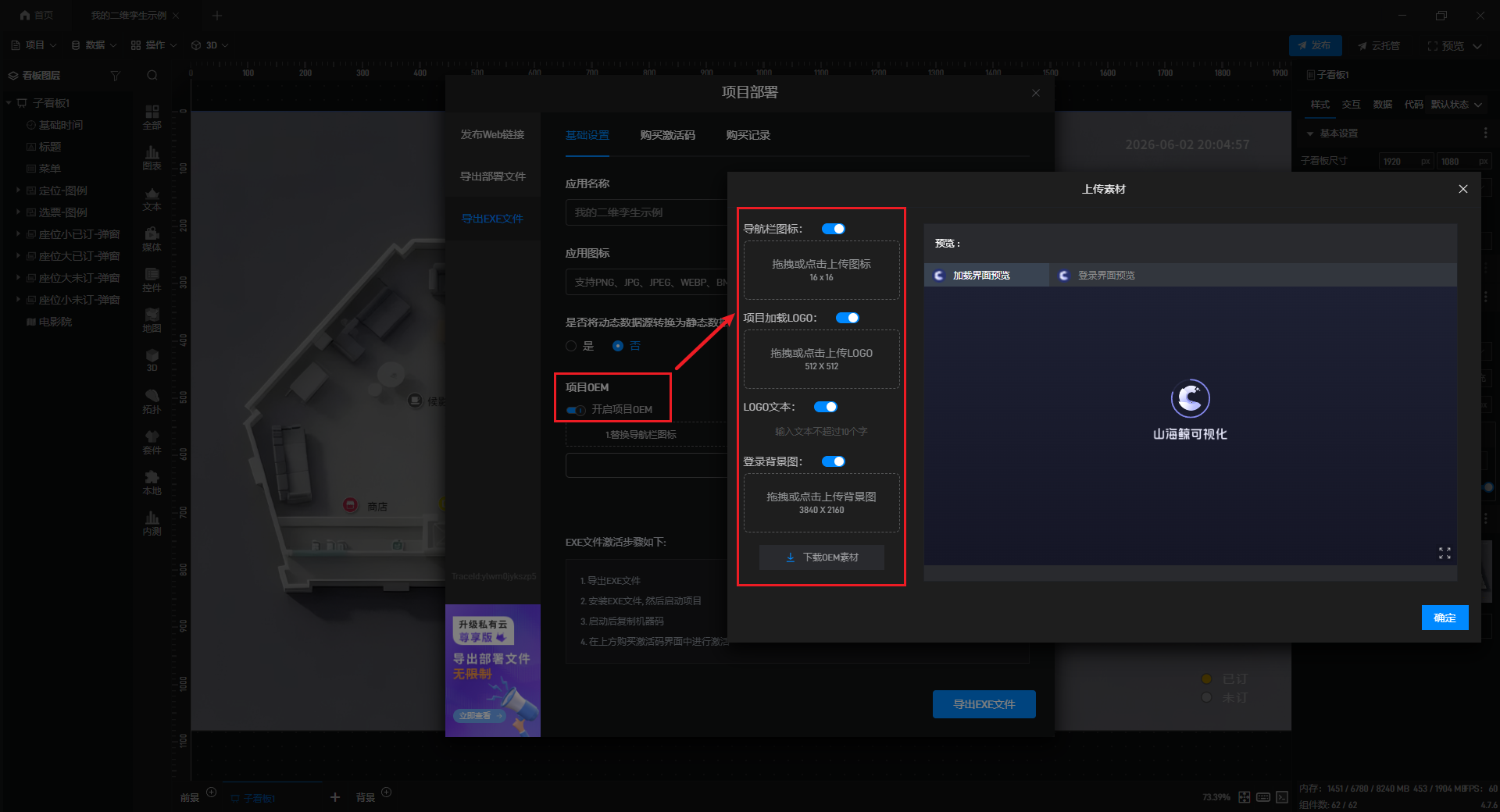
Task: Toggle the 登录背景图 switch
Action: (833, 461)
